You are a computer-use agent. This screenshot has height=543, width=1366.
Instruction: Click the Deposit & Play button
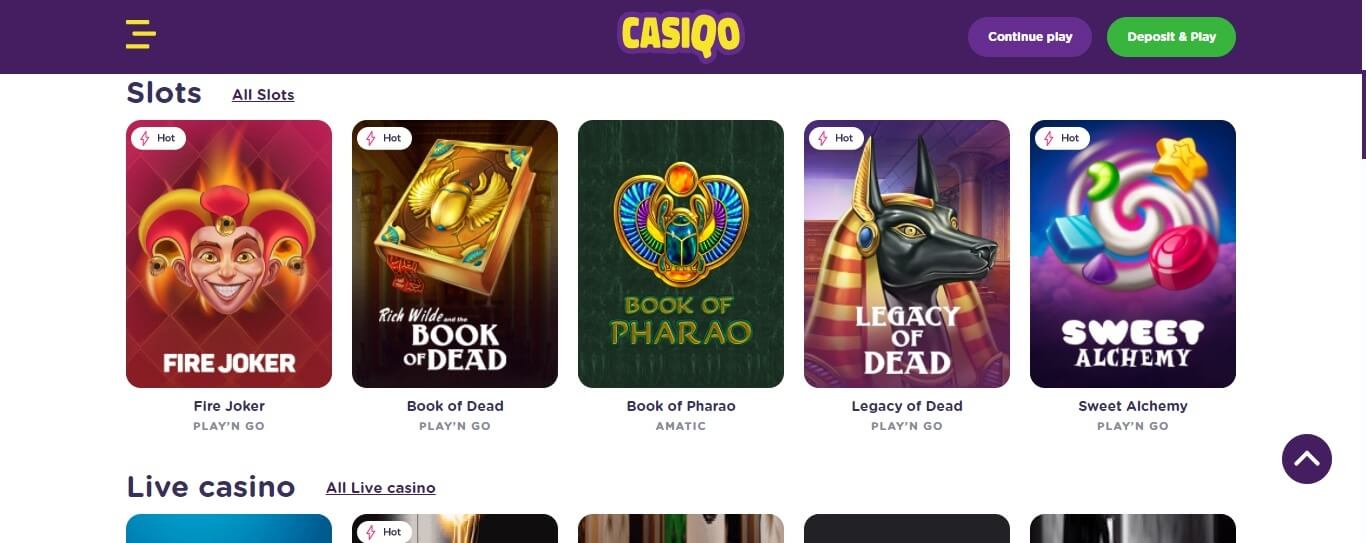coord(1171,37)
